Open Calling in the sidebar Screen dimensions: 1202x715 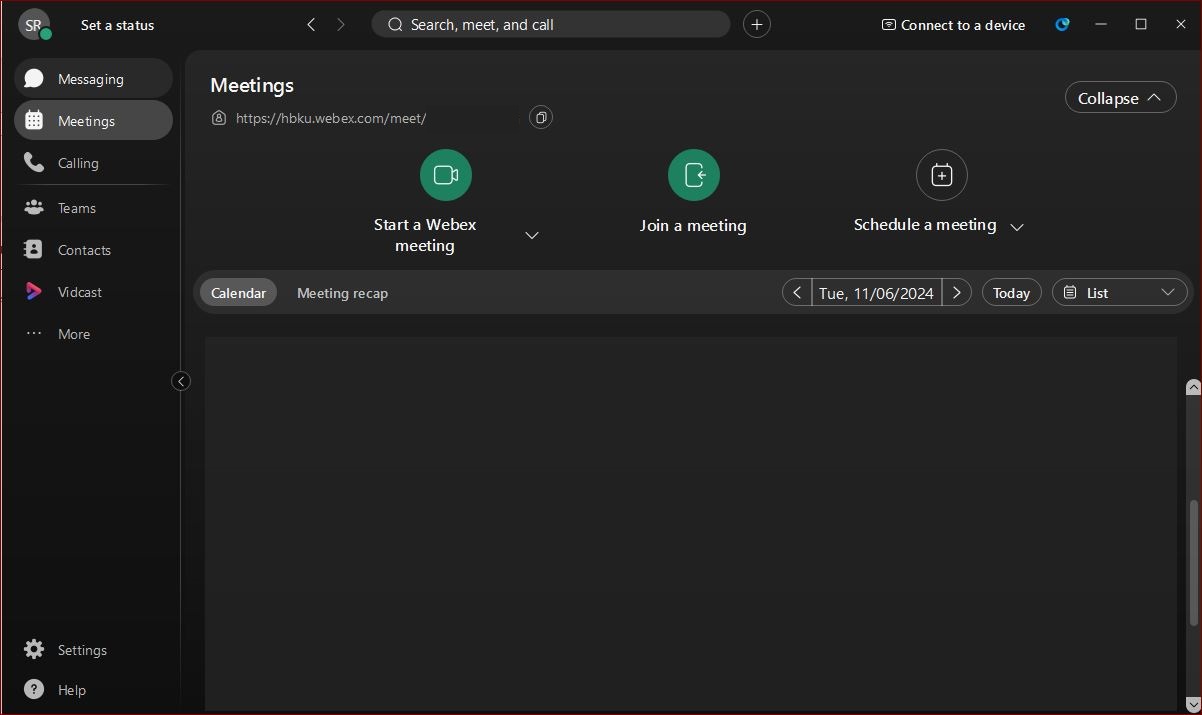[x=93, y=162]
